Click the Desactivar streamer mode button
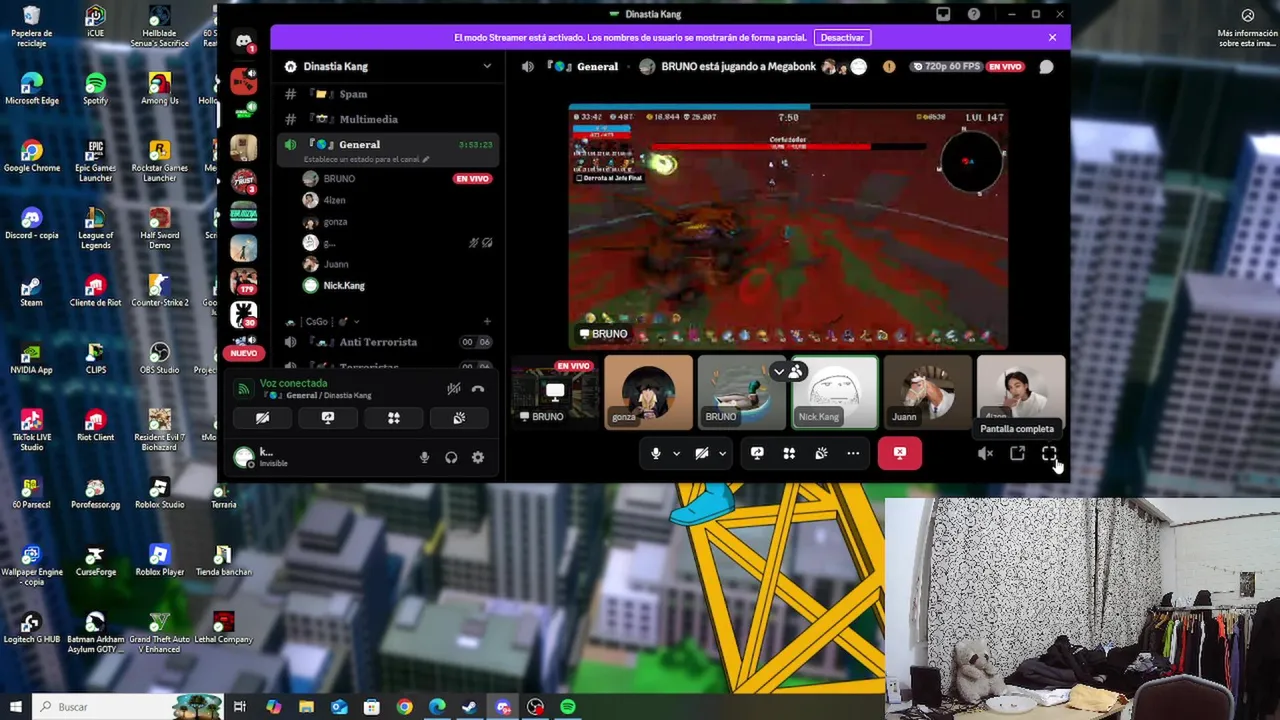Viewport: 1280px width, 720px height. tap(842, 38)
